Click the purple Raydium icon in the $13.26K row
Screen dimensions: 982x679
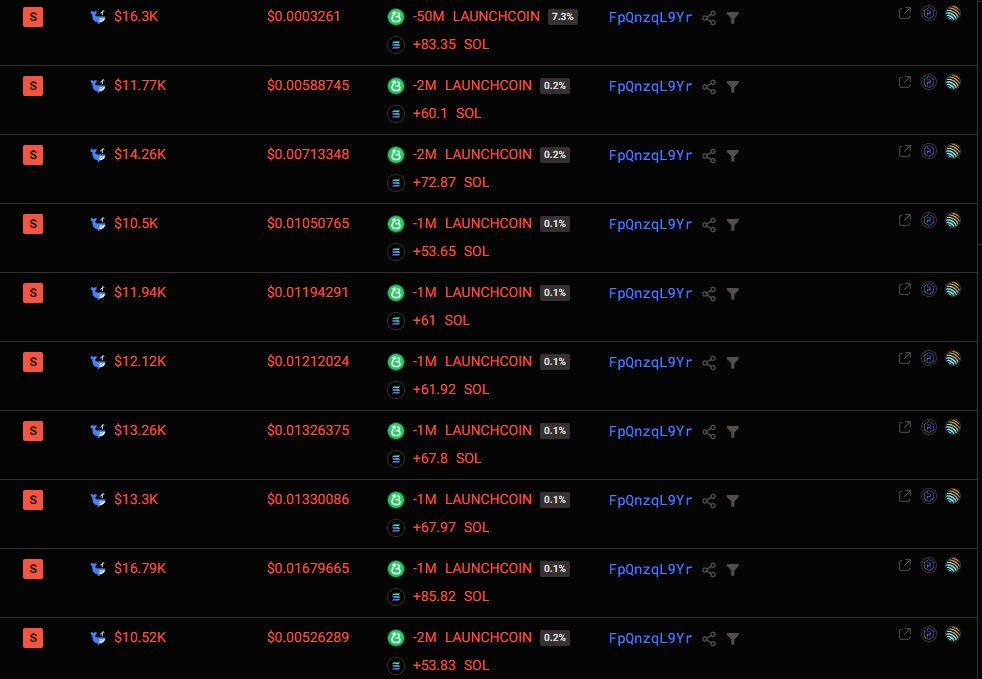click(x=929, y=427)
